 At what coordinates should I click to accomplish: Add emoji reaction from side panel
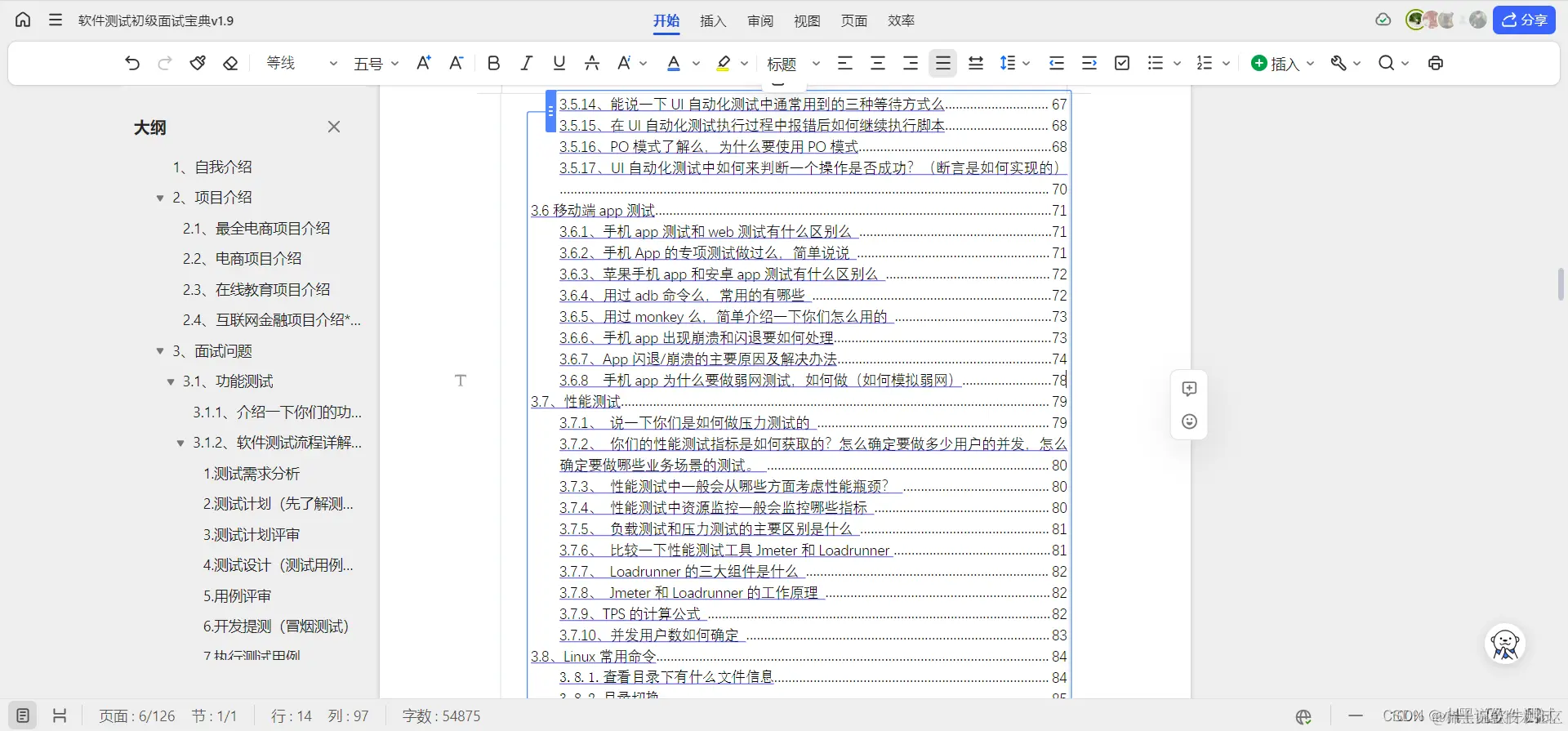[1189, 421]
